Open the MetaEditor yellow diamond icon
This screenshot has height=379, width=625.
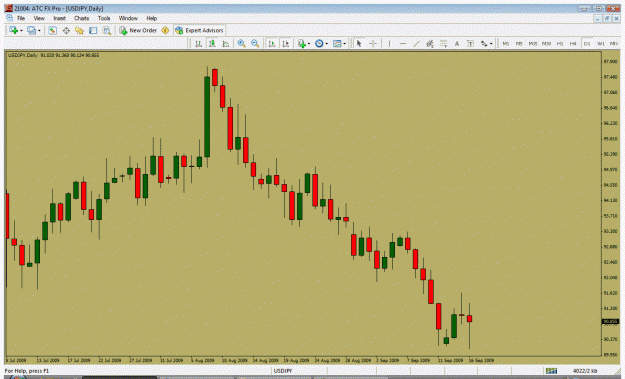[165, 30]
